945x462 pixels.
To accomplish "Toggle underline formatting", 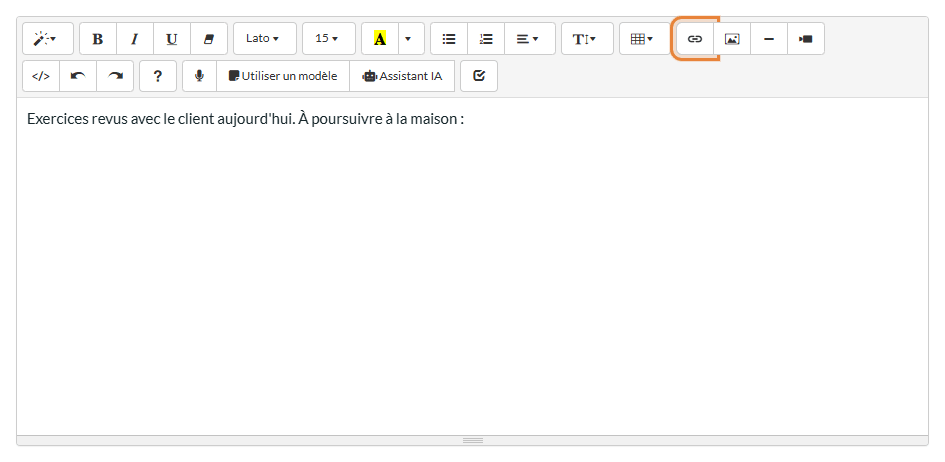I will (x=172, y=39).
